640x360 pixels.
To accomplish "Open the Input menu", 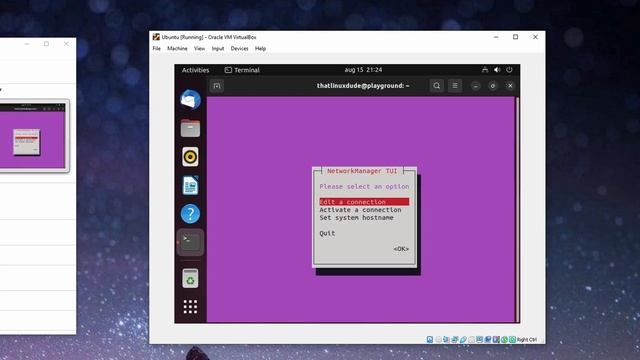I will (x=218, y=48).
